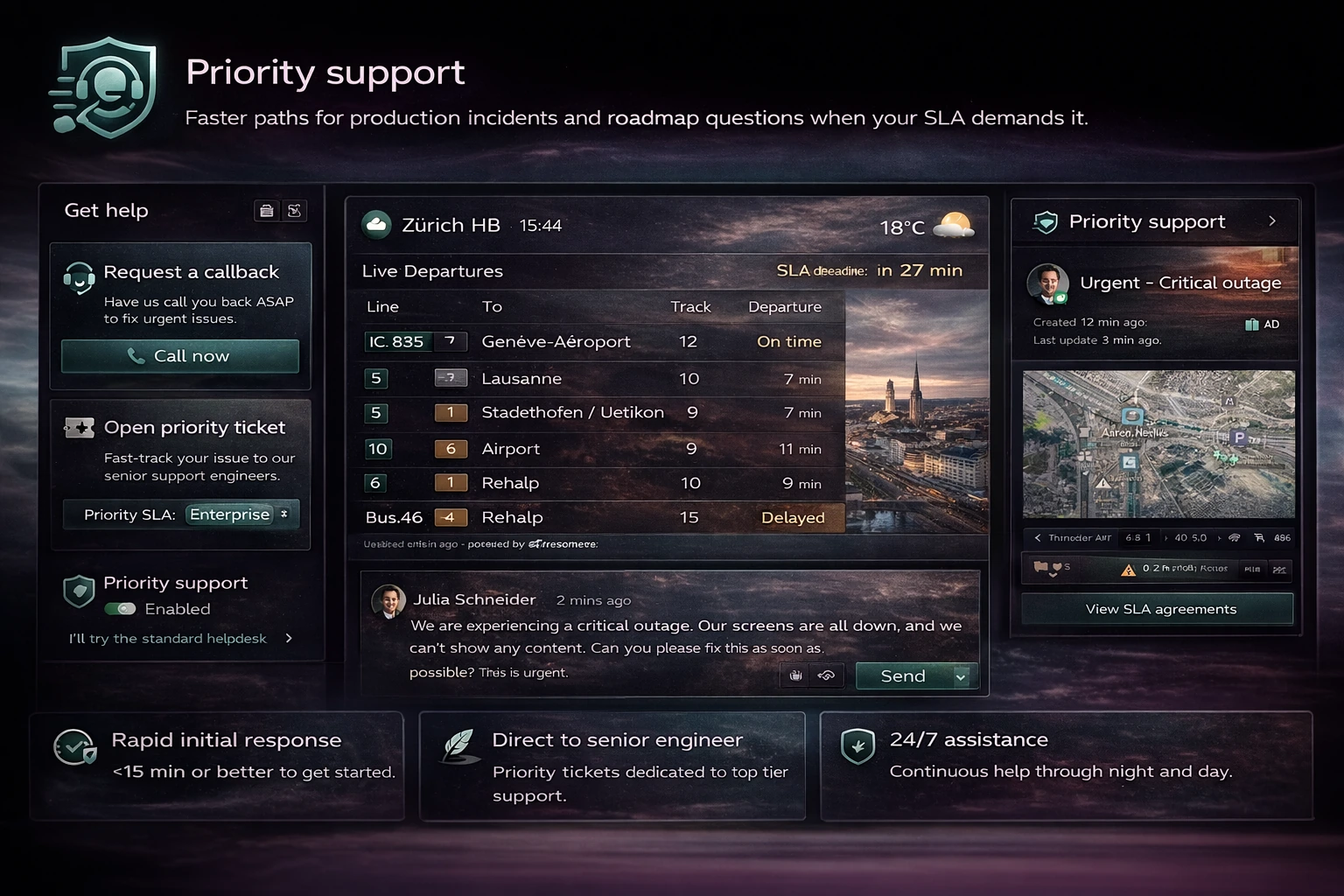
Task: Click the ticket icon beside Open priority ticket
Action: pos(80,428)
